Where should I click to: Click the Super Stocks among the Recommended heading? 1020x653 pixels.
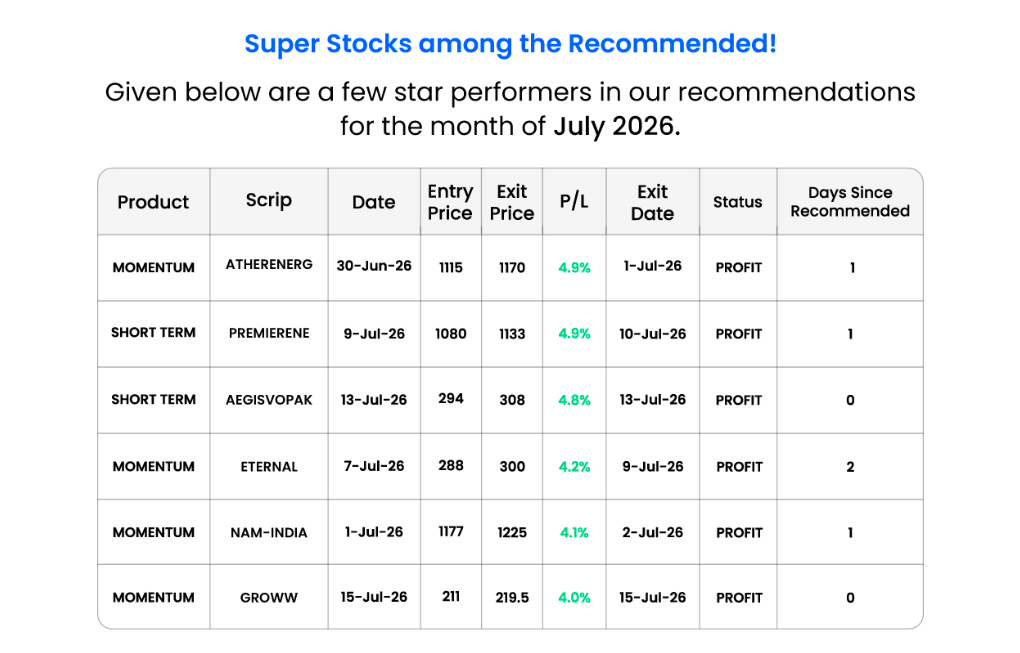coord(510,44)
